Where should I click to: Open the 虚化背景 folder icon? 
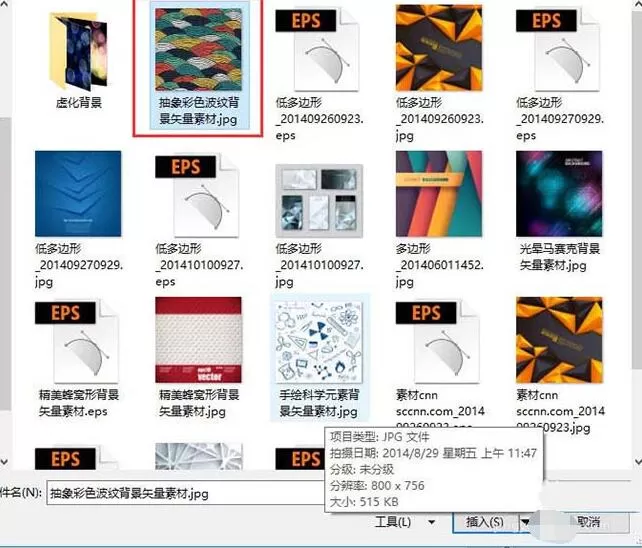(78, 51)
